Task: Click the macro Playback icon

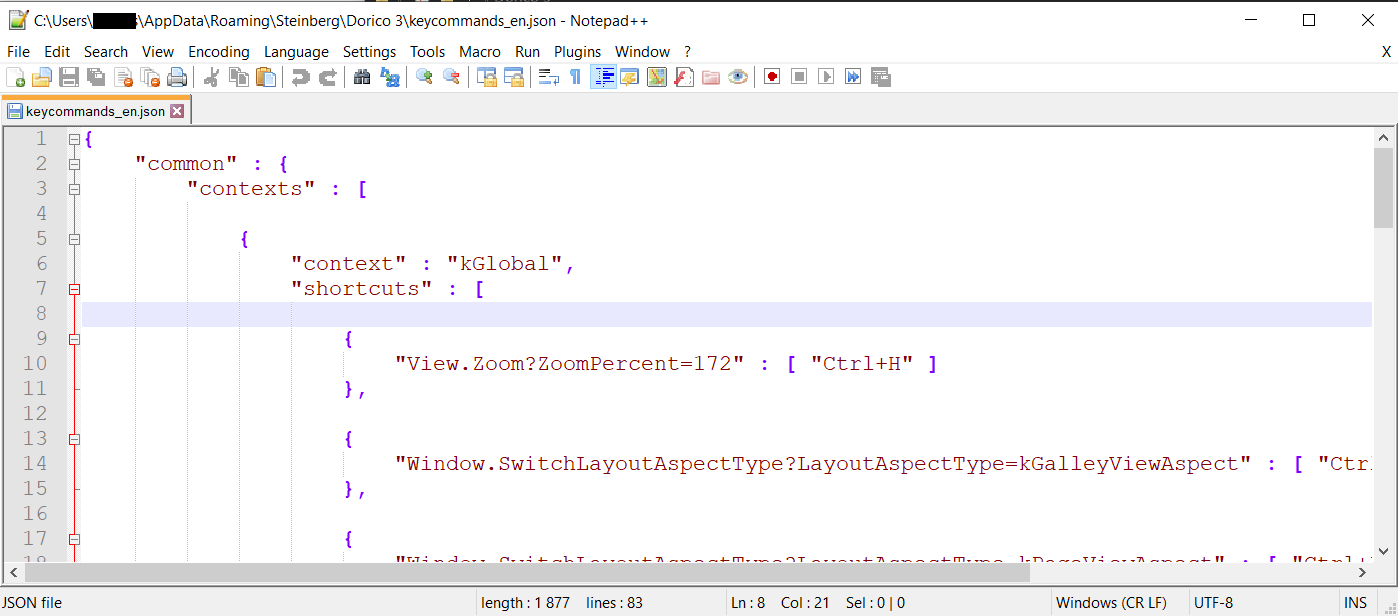Action: point(826,77)
